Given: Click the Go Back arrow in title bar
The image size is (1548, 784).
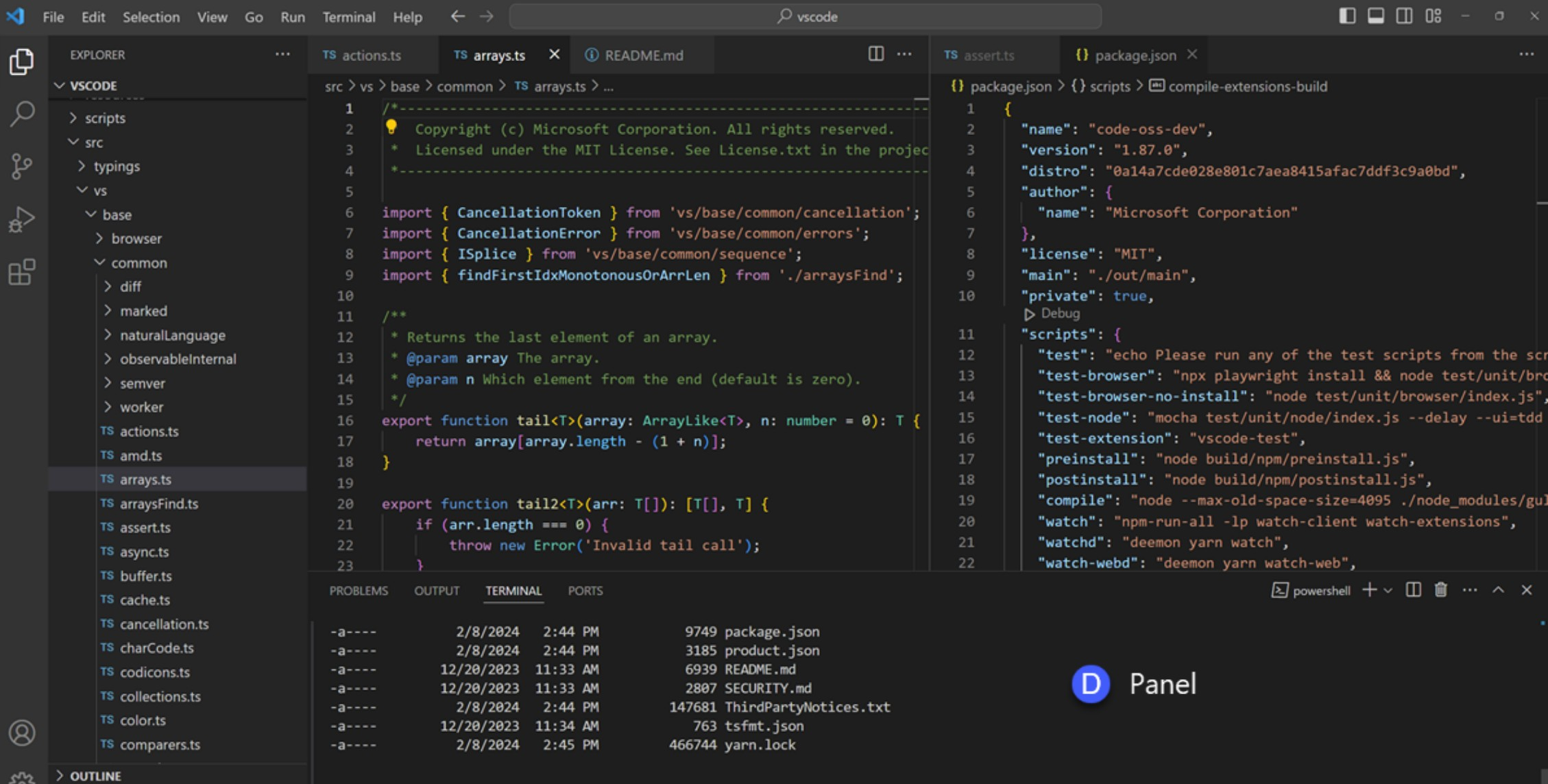Looking at the screenshot, I should 457,16.
